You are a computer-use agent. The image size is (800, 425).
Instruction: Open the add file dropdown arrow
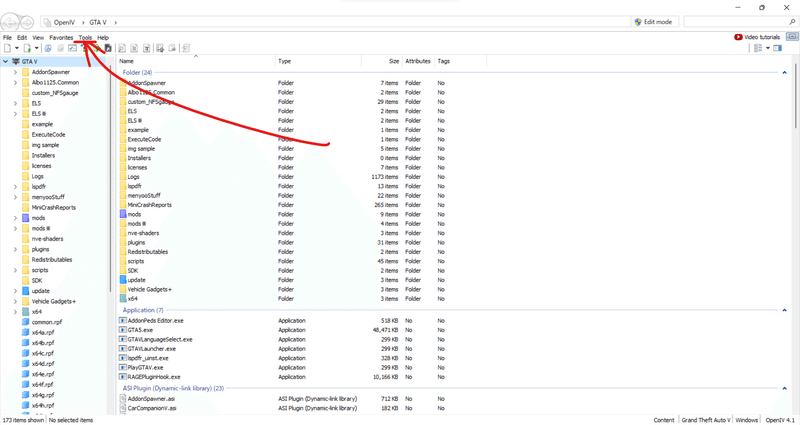(x=36, y=48)
